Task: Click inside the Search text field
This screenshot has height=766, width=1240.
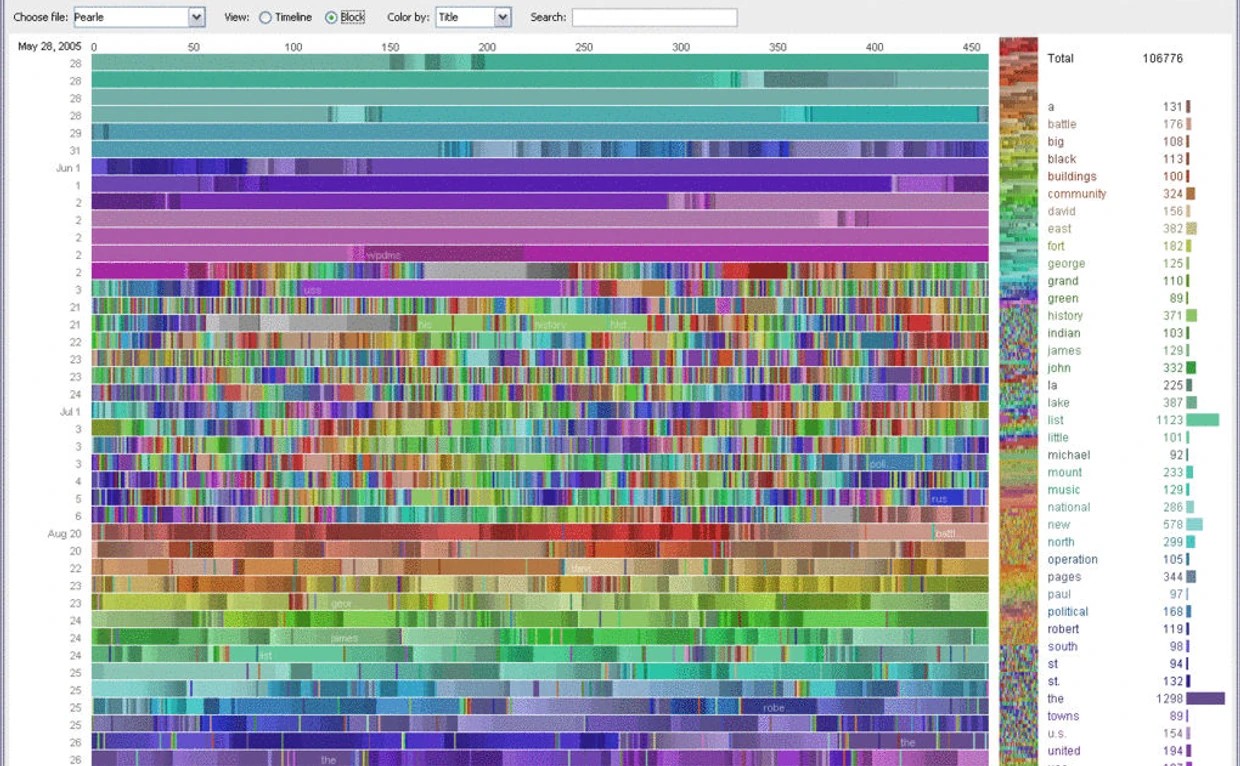Action: pos(654,18)
